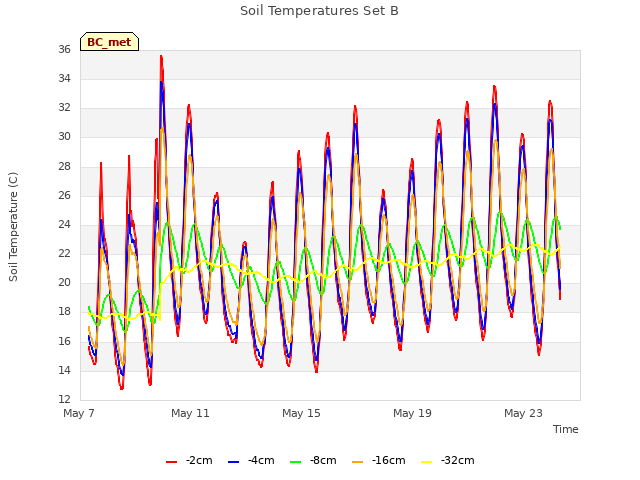Click the orange -16cm legend color marker
This screenshot has height=480, width=640.
pos(358,462)
